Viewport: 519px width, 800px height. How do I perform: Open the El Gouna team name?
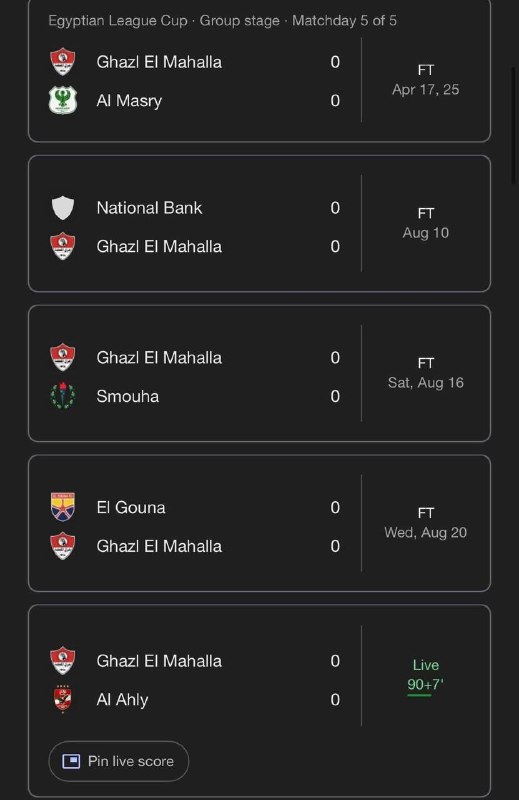pos(131,508)
